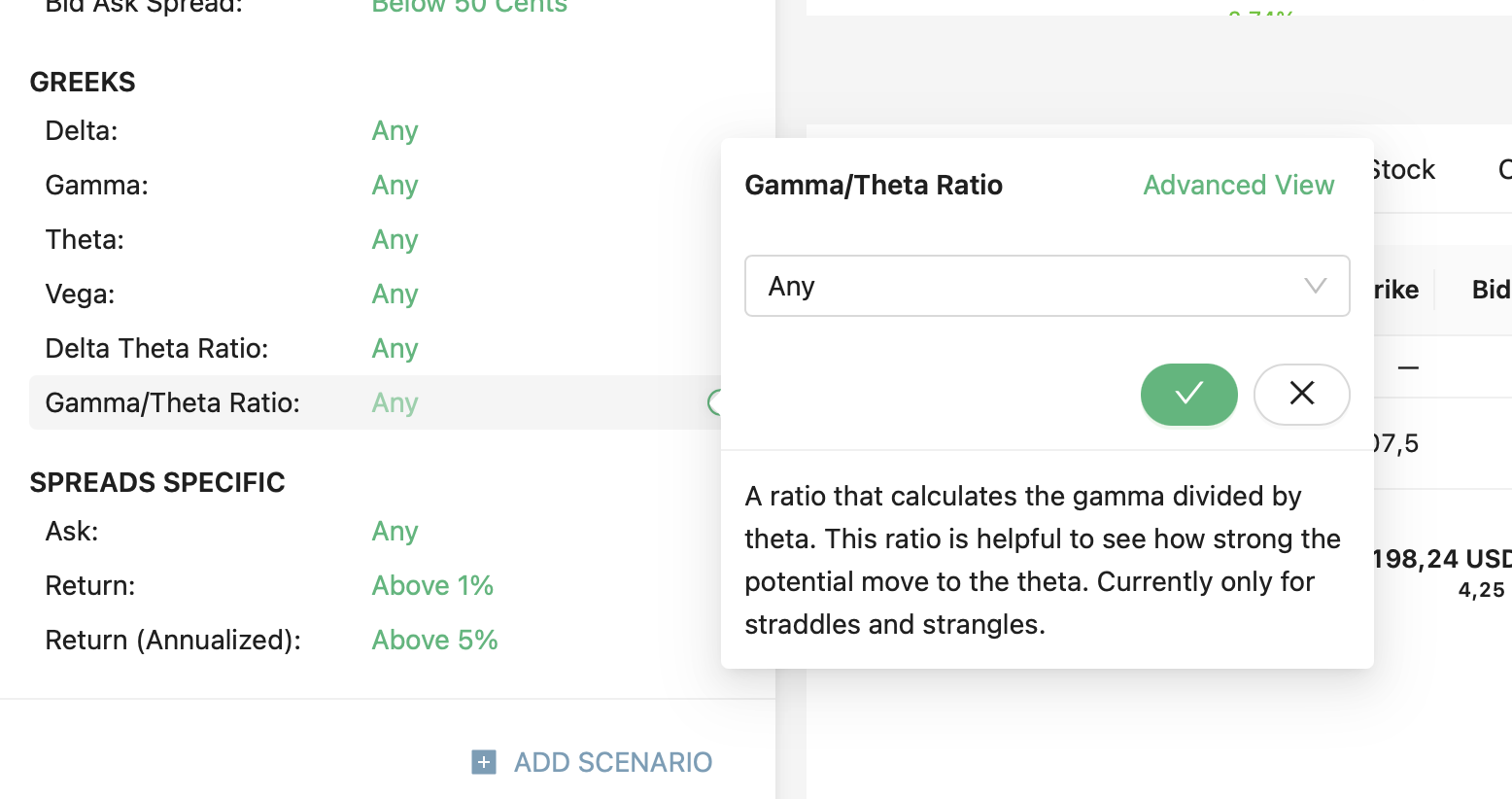Click the Bid column header
This screenshot has height=799, width=1512.
point(1491,290)
